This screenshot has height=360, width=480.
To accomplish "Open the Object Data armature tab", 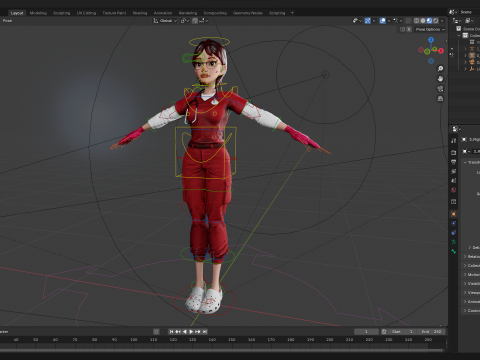I will point(453,242).
